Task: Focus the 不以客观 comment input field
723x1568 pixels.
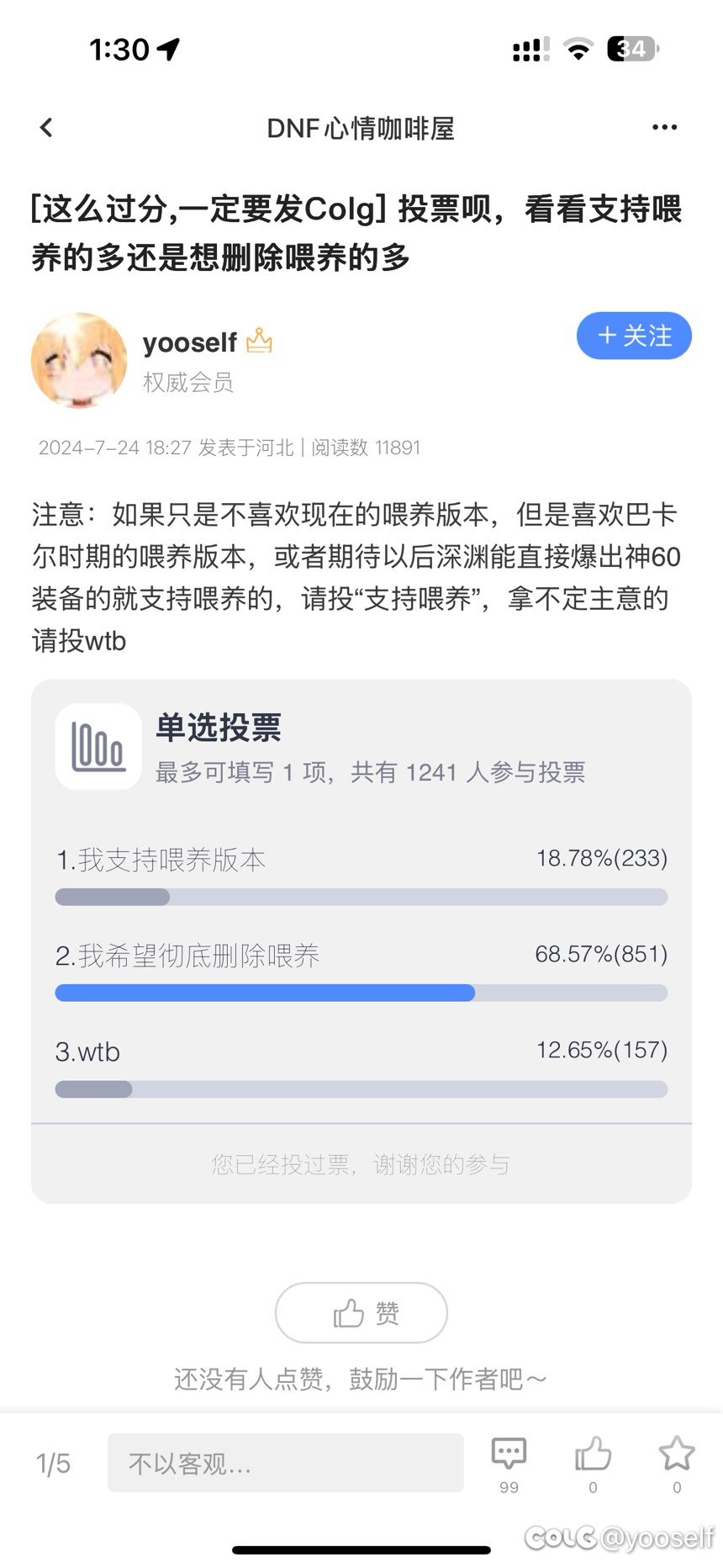Action: [286, 1463]
